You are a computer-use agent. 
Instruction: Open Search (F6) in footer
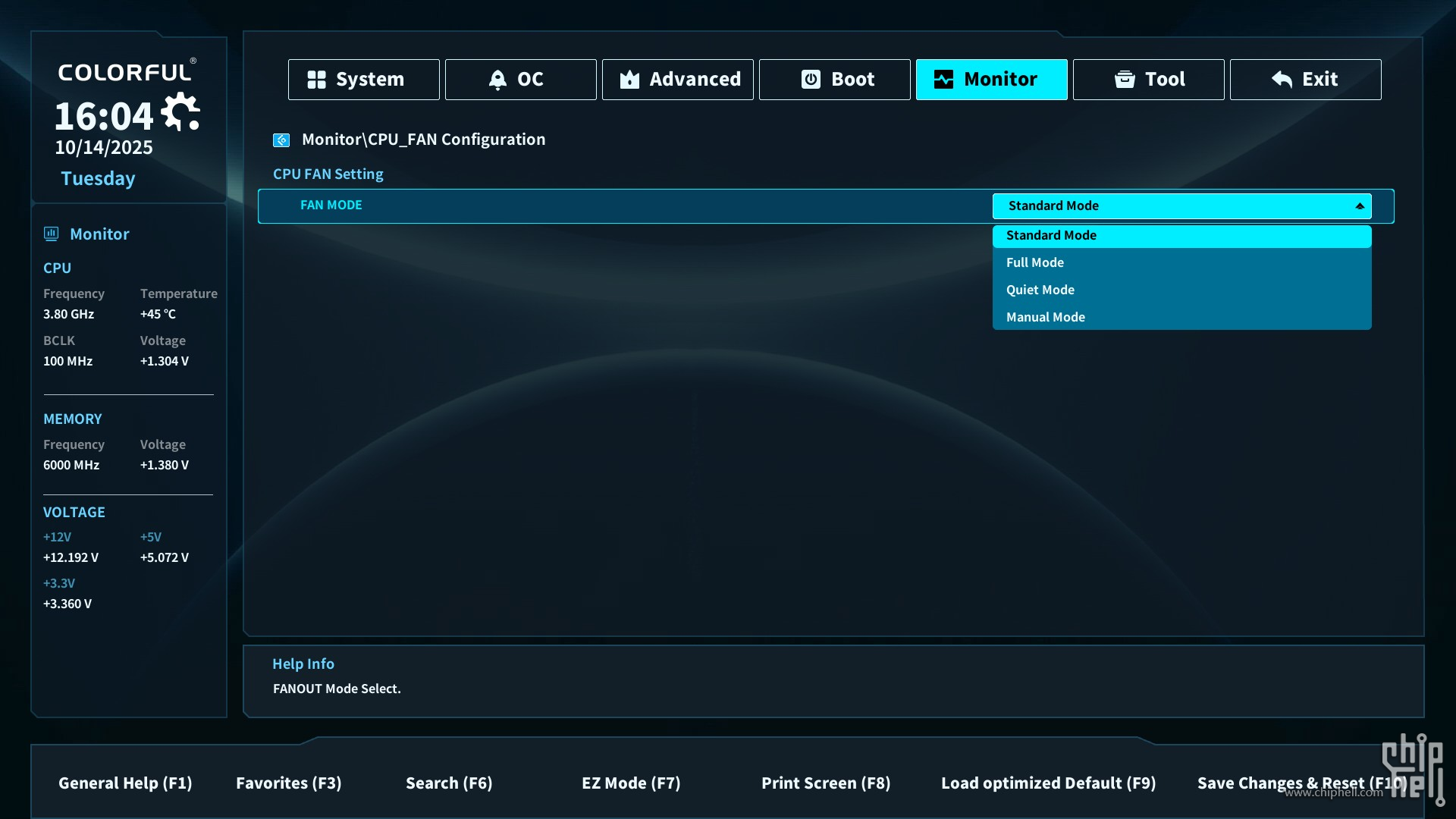449,783
